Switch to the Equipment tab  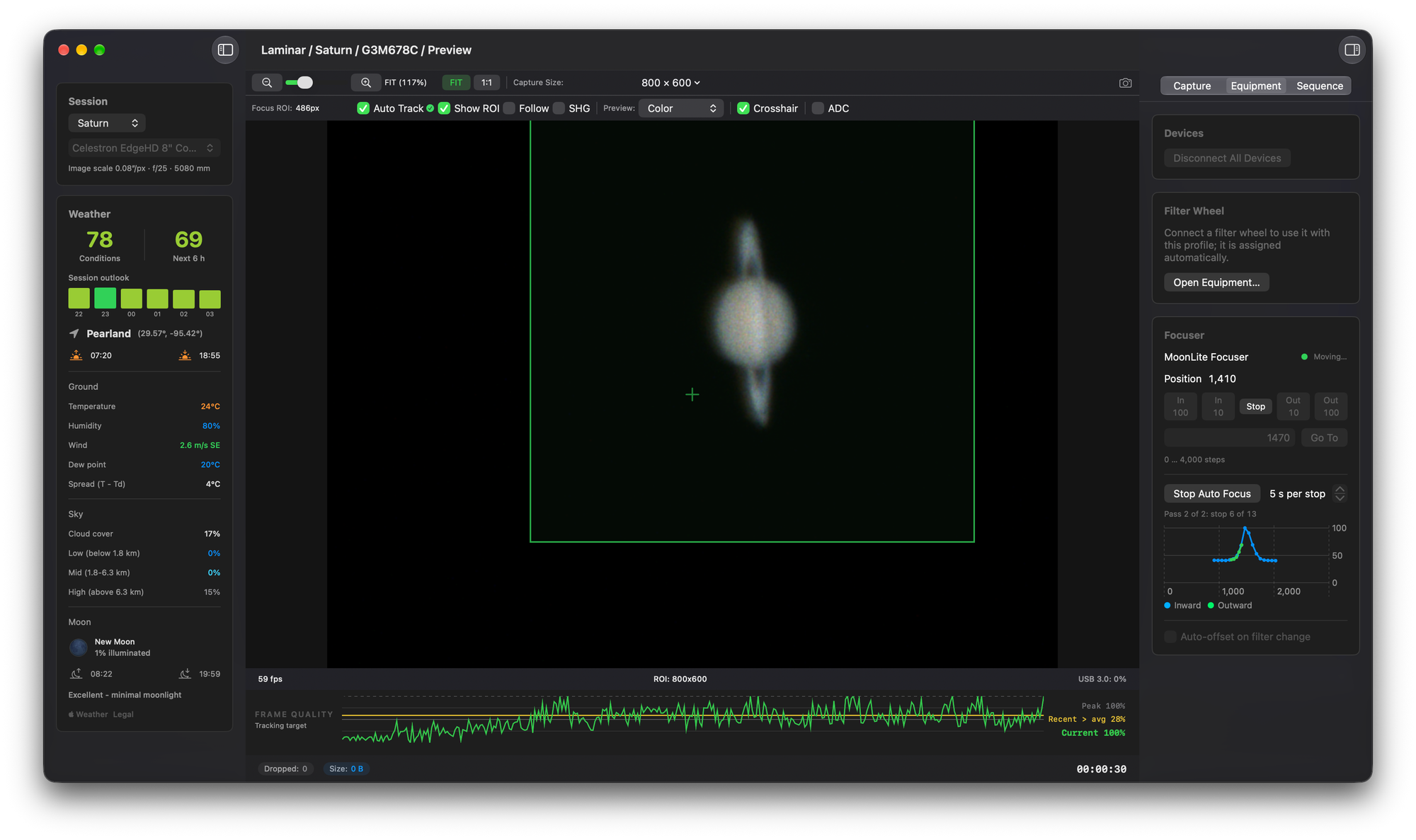pos(1255,86)
